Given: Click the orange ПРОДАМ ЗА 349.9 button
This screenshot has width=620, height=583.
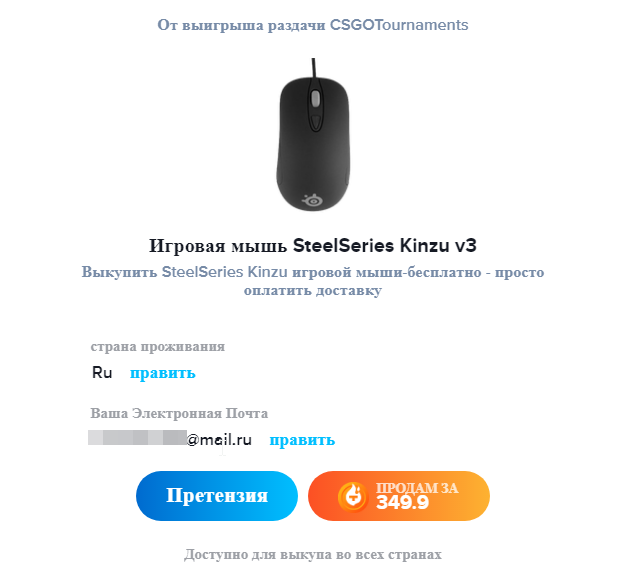Looking at the screenshot, I should coord(399,496).
